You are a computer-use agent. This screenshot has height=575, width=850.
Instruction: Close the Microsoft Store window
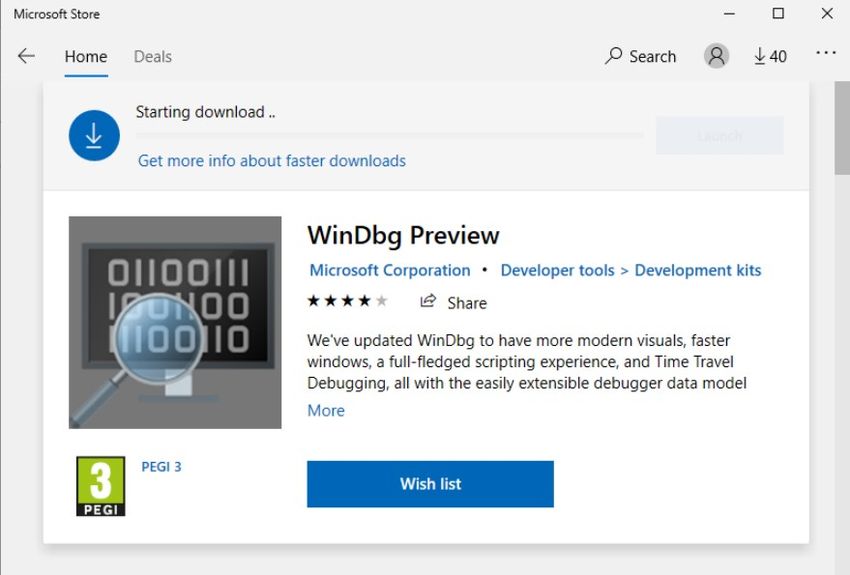tap(827, 14)
